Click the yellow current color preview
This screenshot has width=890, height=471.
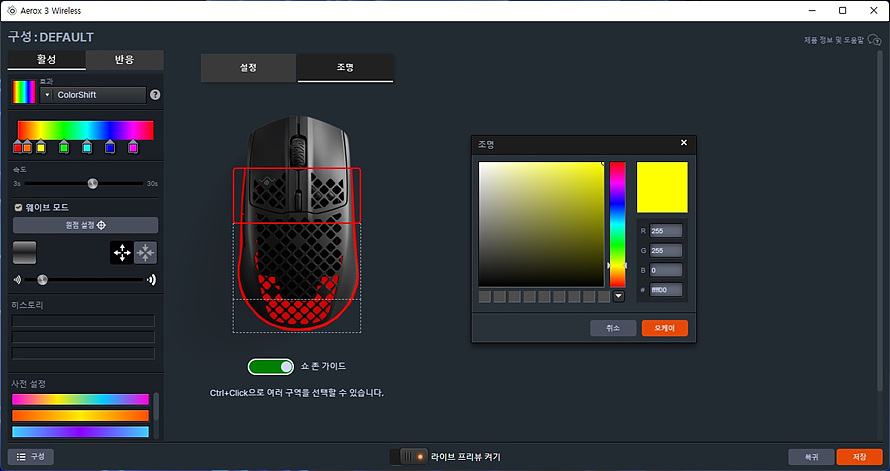[662, 187]
